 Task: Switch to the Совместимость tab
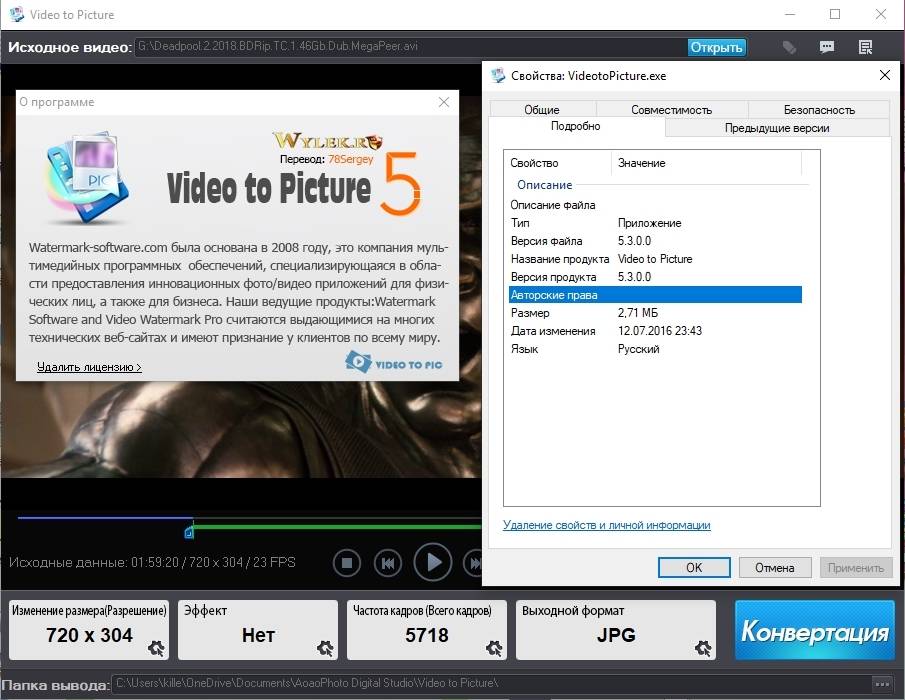671,110
